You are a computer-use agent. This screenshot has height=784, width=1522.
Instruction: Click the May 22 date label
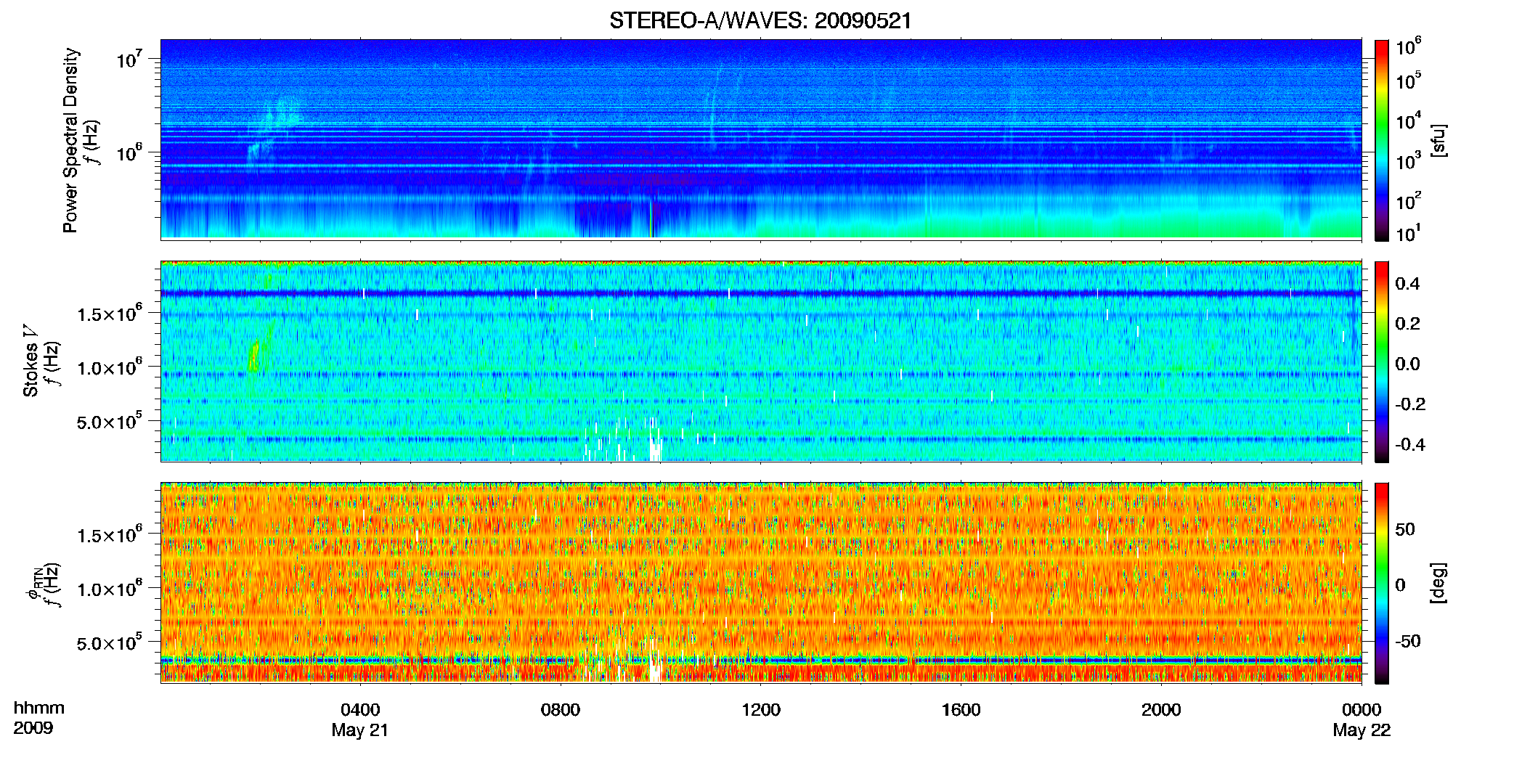tap(1362, 730)
